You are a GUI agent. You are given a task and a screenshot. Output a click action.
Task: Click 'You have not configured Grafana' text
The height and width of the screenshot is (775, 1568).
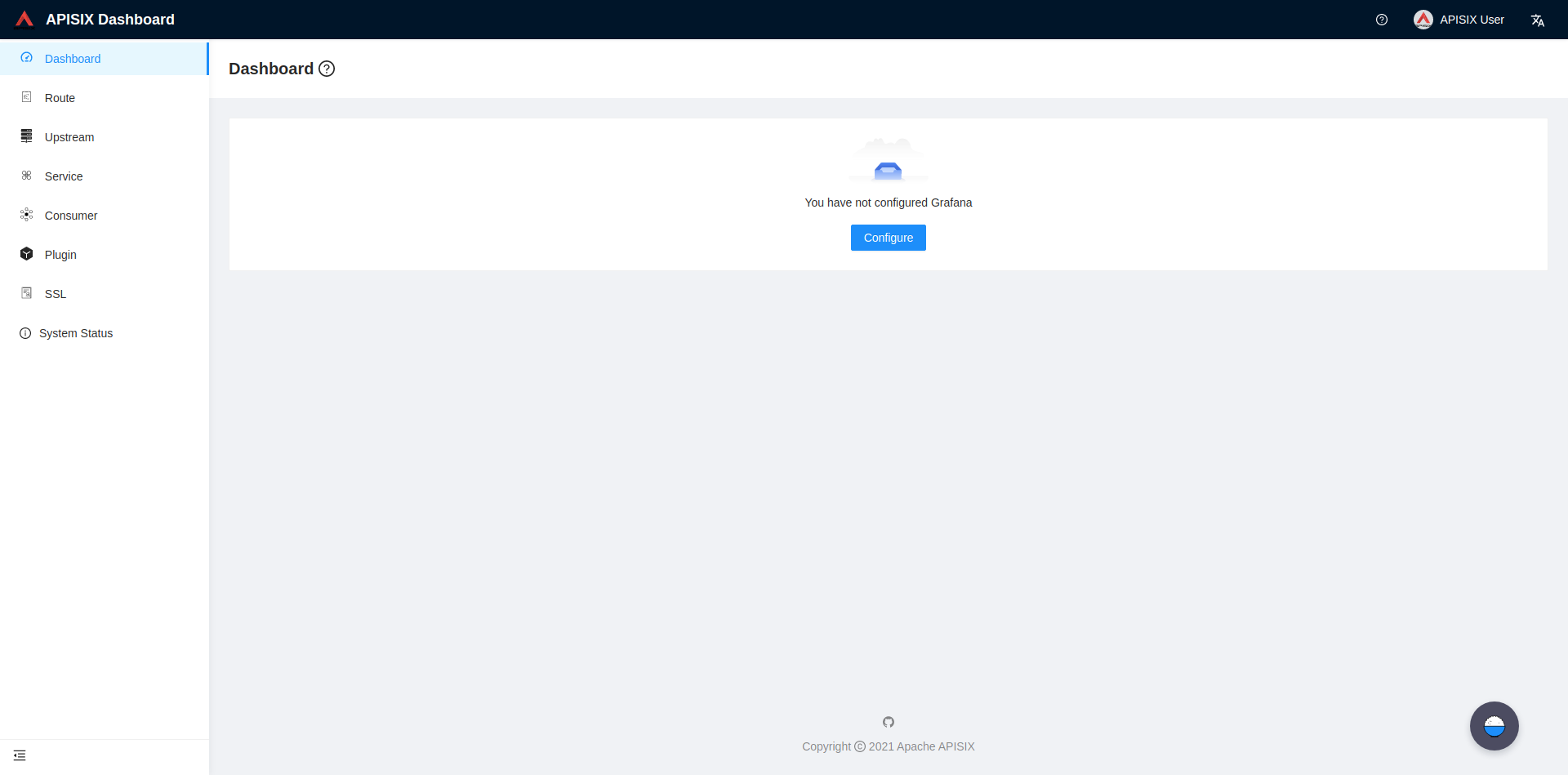coord(889,203)
